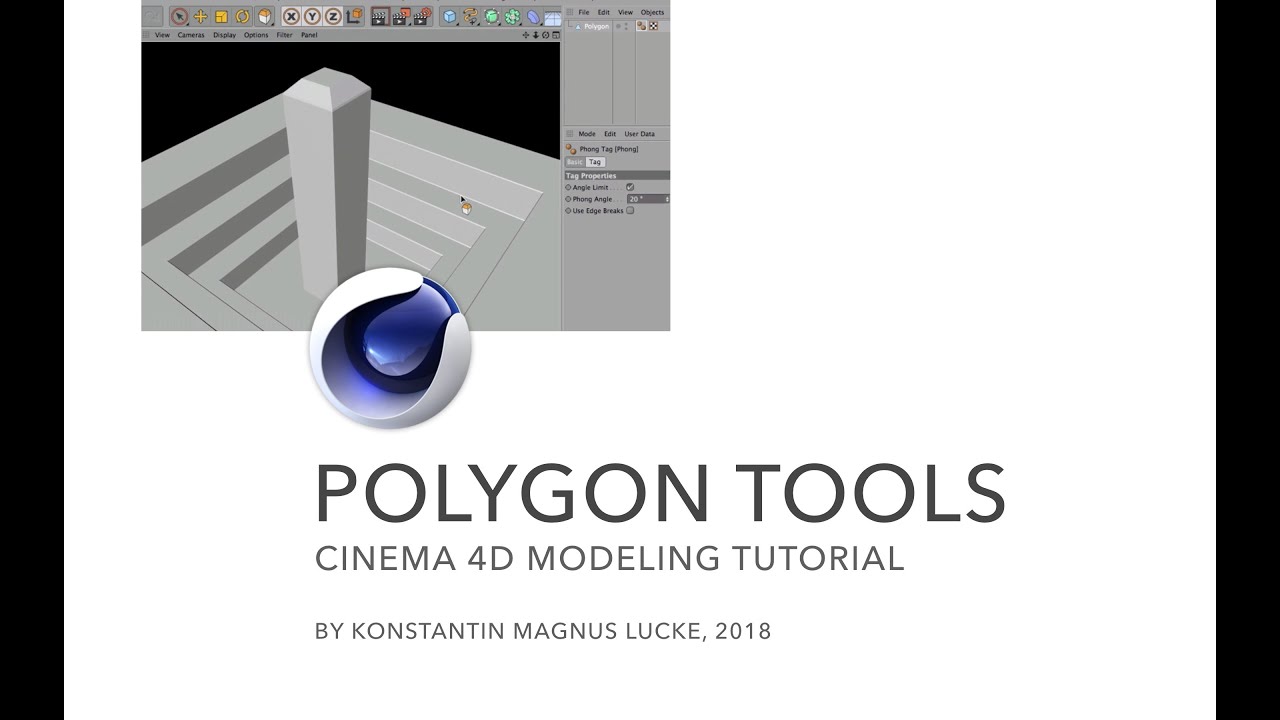Toggle the Z axis lock

[x=333, y=16]
